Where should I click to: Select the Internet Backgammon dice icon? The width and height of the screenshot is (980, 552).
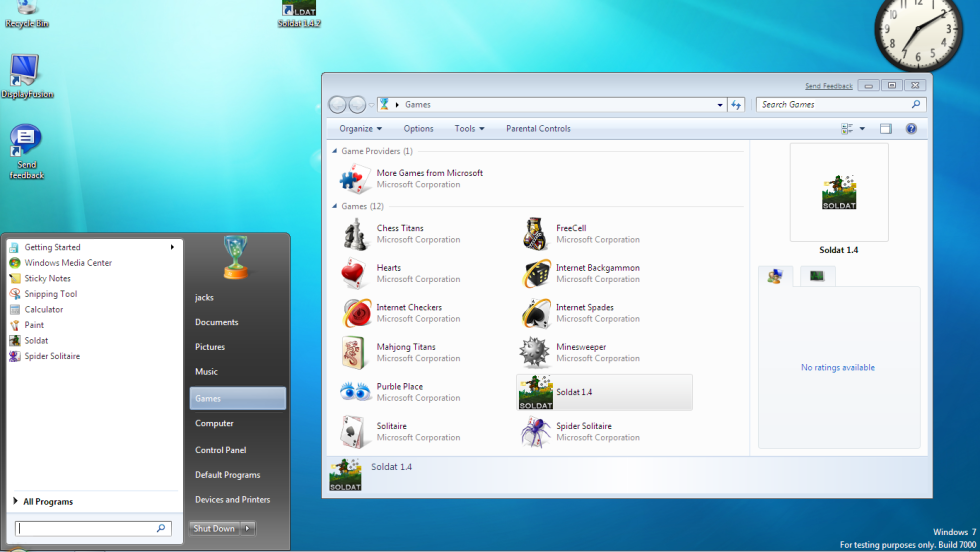tap(535, 273)
